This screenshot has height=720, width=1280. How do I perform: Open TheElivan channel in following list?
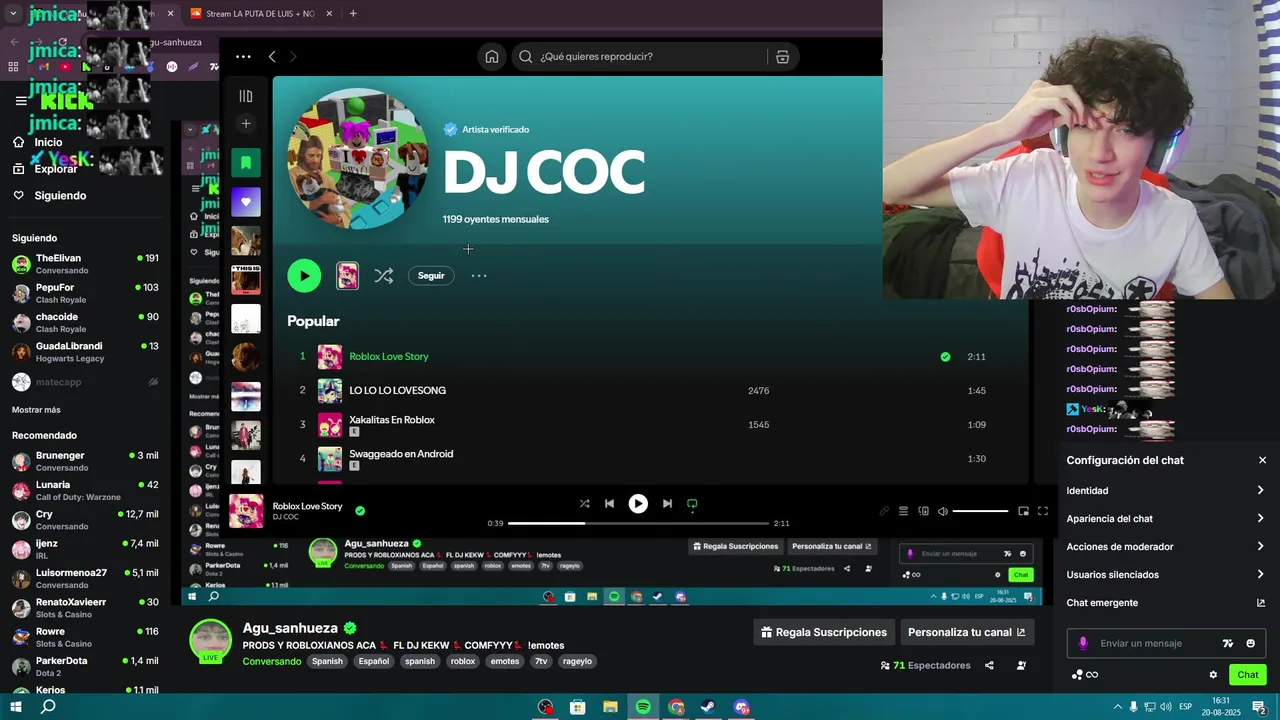(x=85, y=264)
